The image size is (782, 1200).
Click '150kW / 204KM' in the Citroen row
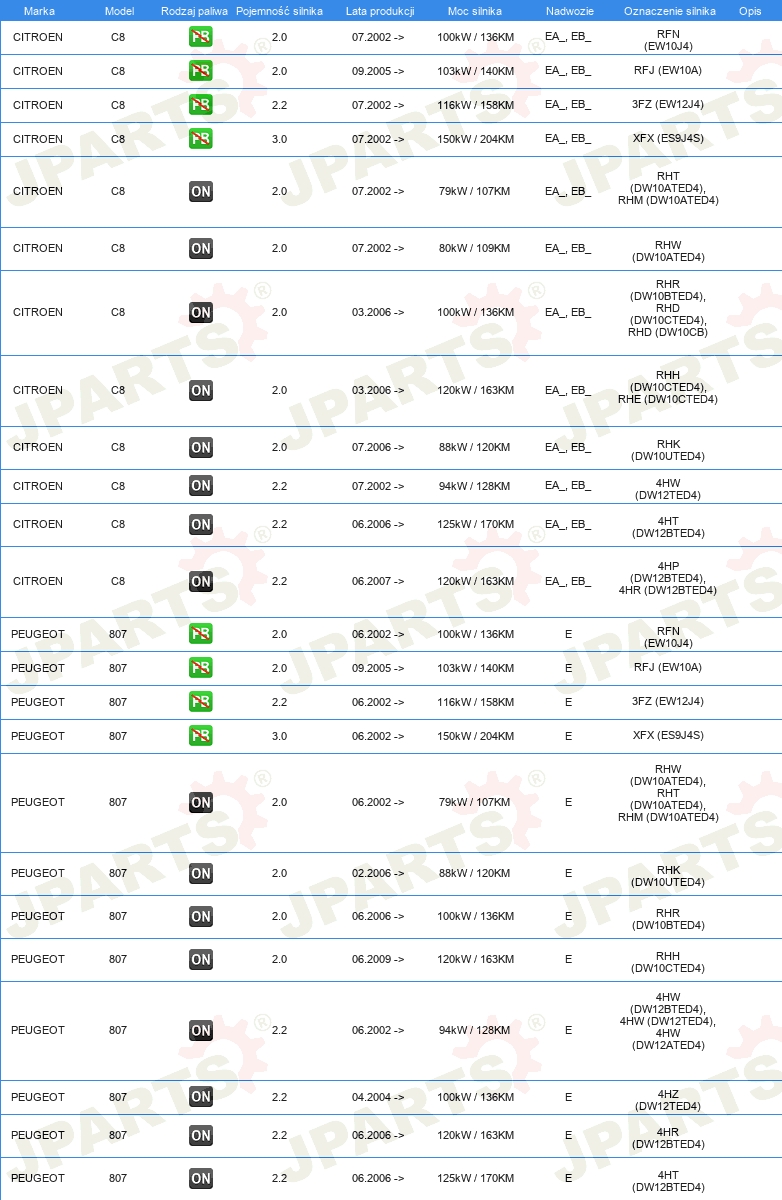(475, 139)
